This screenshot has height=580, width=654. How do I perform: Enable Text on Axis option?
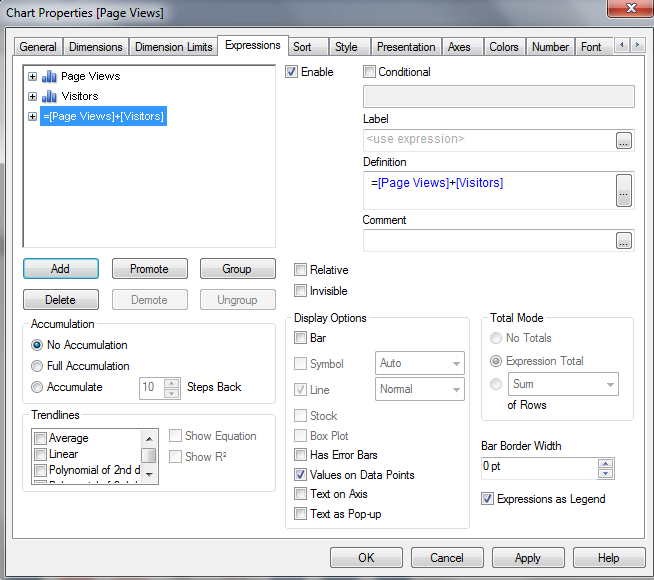(x=300, y=494)
